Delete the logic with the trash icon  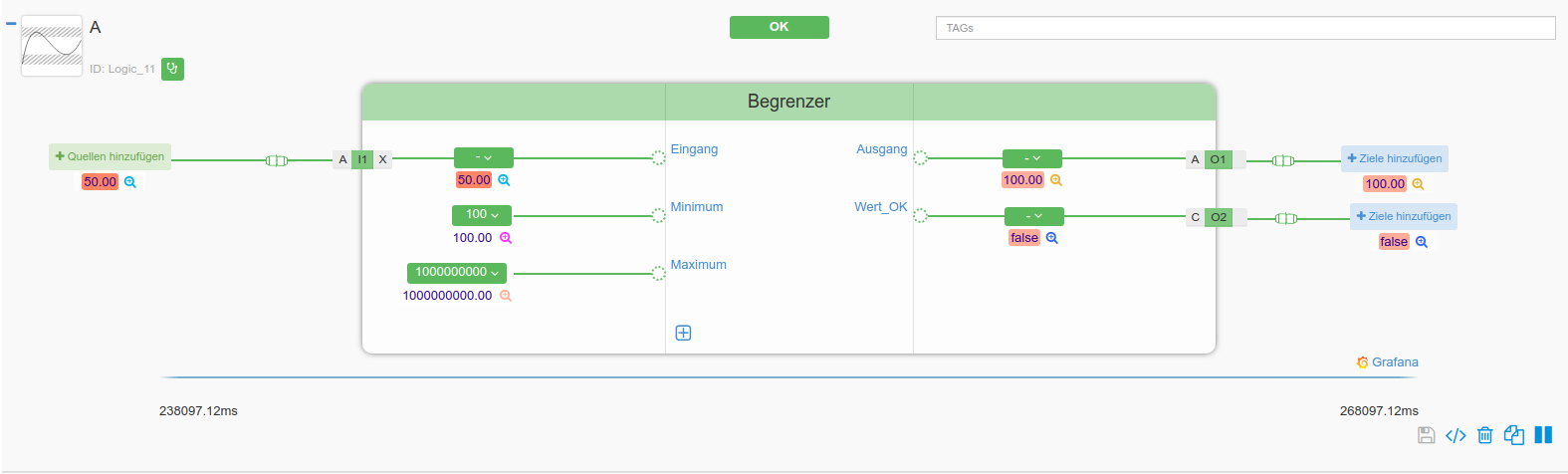click(1485, 435)
